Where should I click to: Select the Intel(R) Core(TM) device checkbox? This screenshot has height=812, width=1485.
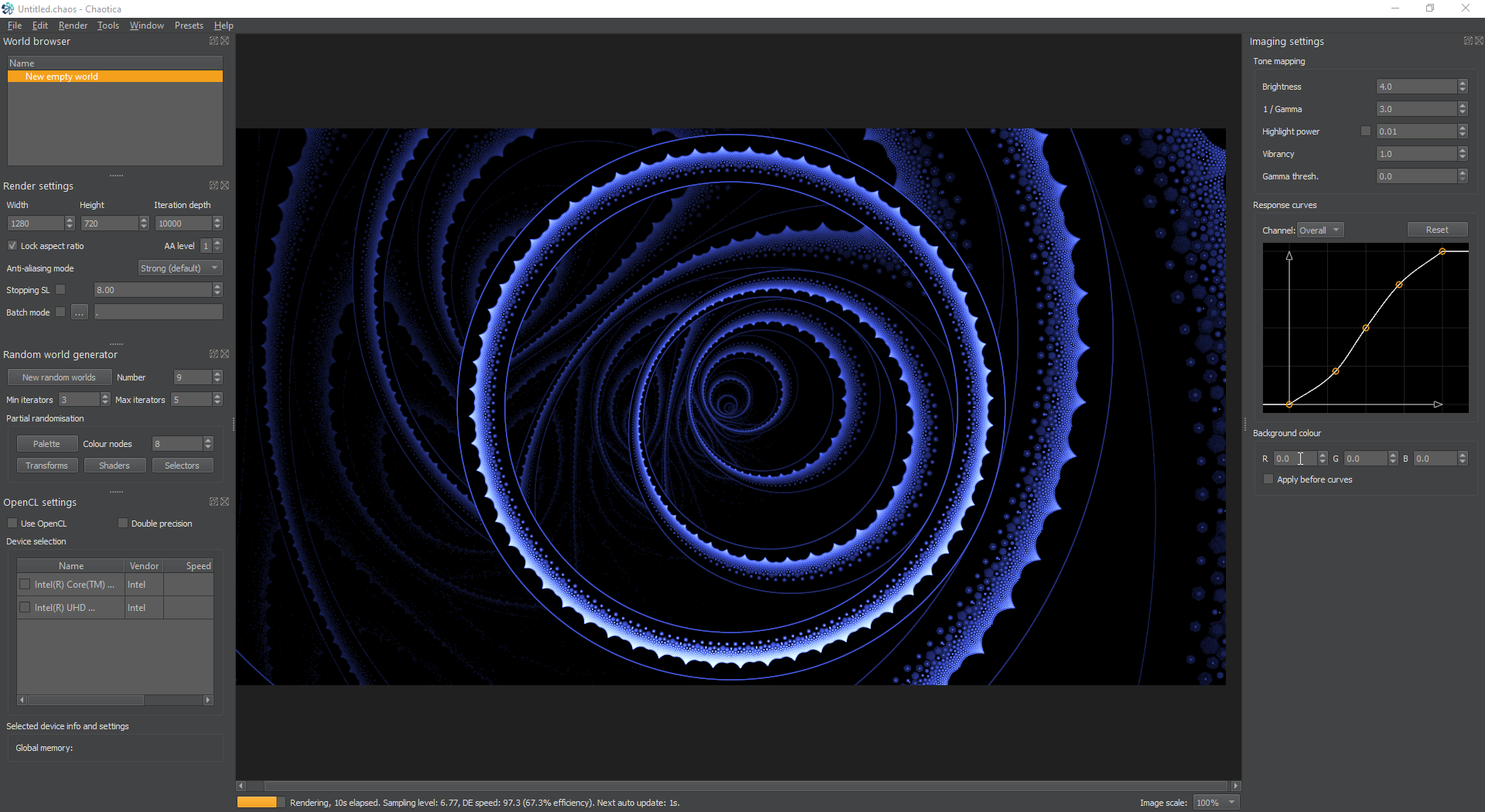point(25,585)
